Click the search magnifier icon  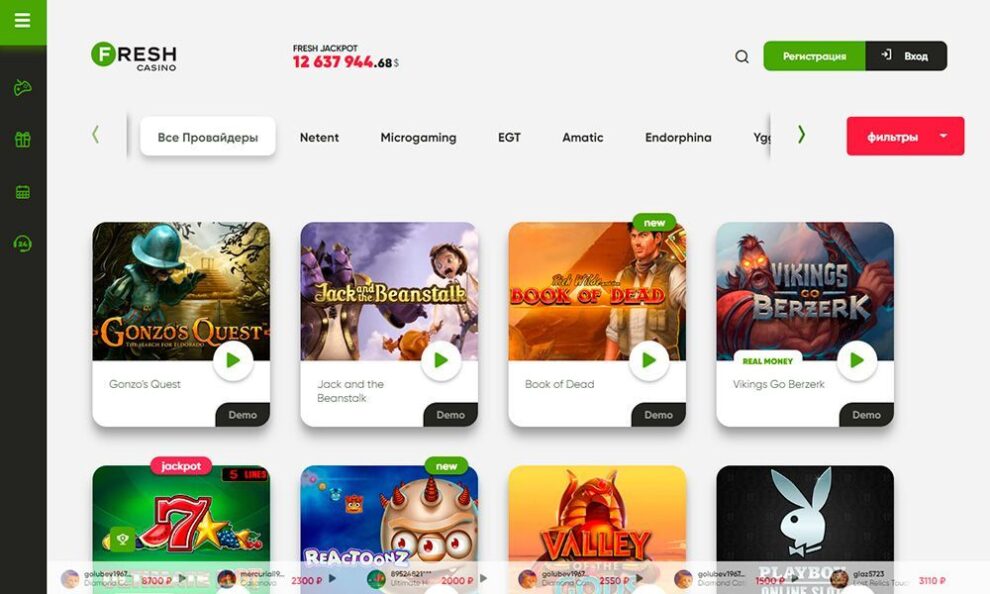click(742, 56)
